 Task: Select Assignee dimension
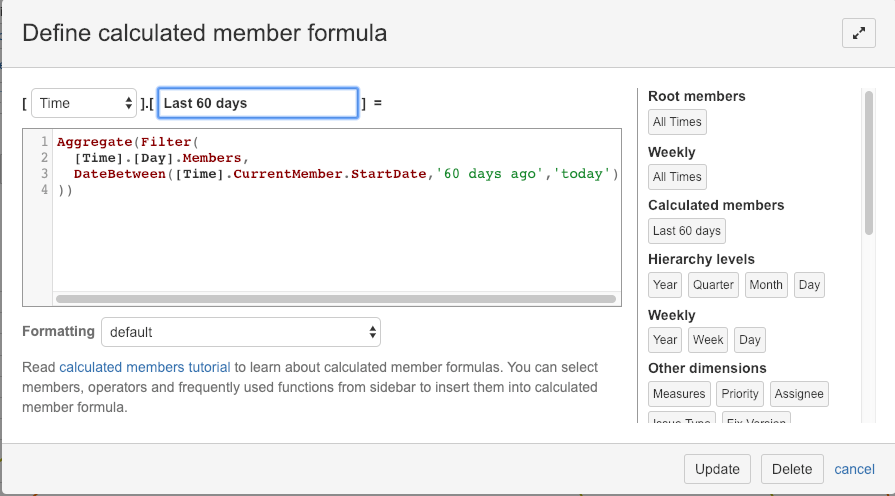tap(799, 394)
